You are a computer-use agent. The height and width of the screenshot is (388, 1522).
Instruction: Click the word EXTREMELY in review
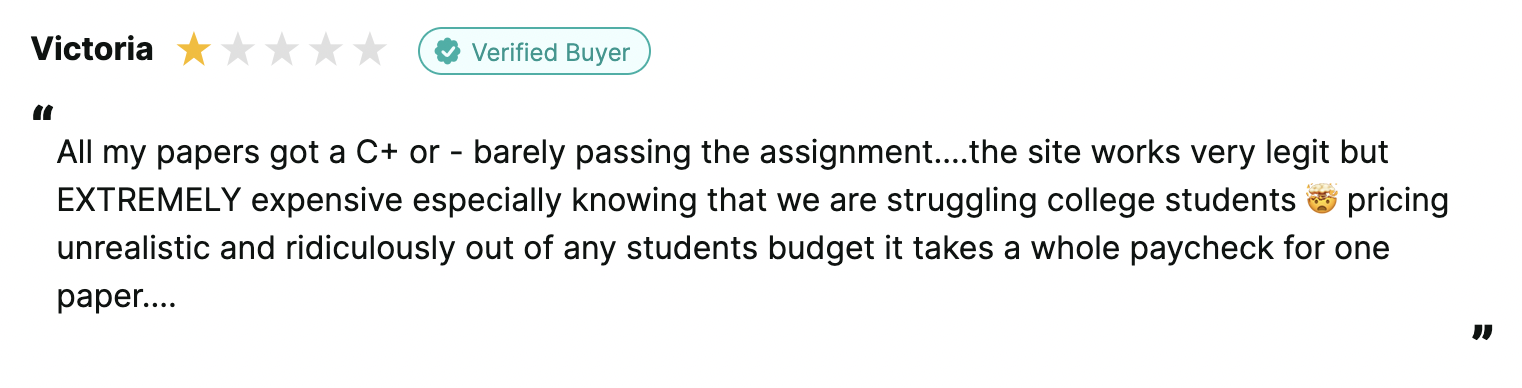coord(149,201)
